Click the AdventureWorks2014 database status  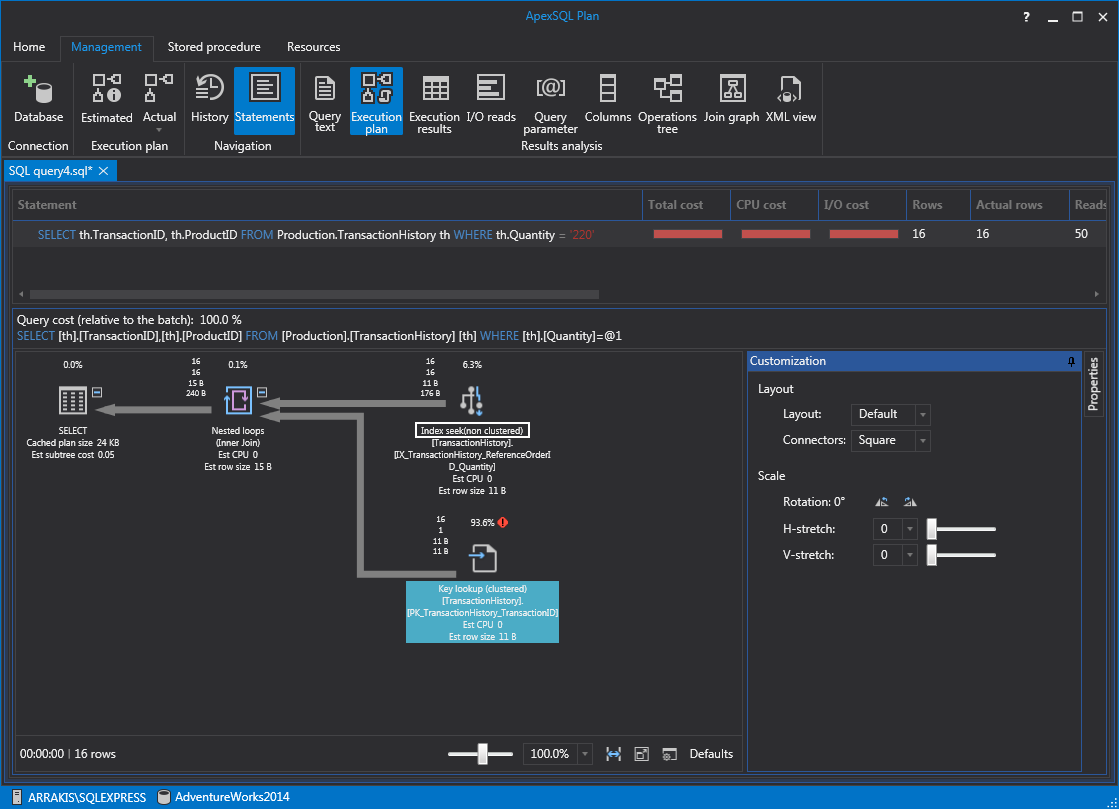point(223,798)
